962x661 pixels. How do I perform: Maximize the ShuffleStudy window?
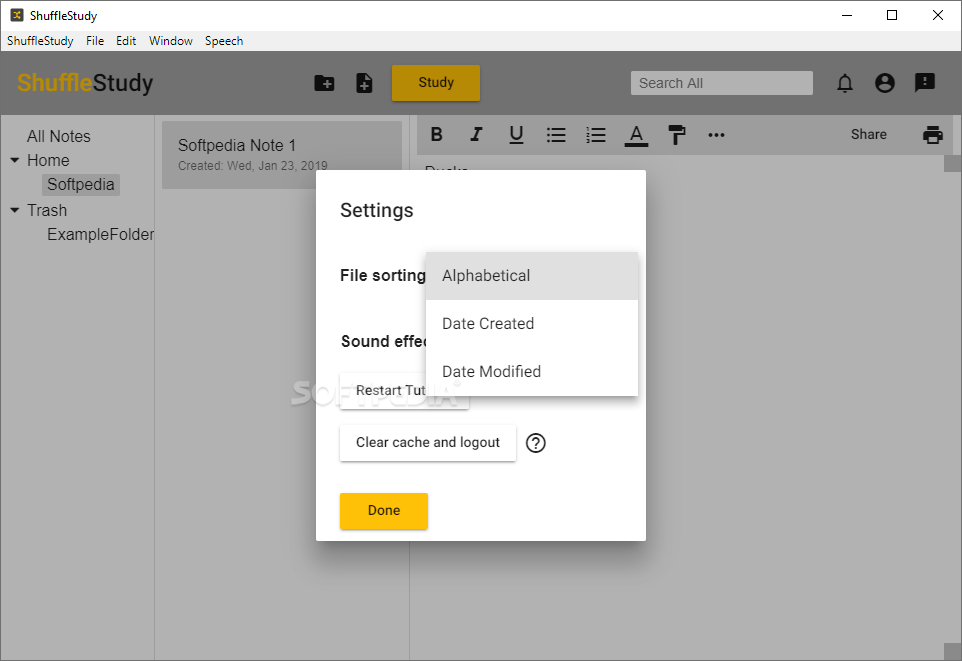pos(892,15)
